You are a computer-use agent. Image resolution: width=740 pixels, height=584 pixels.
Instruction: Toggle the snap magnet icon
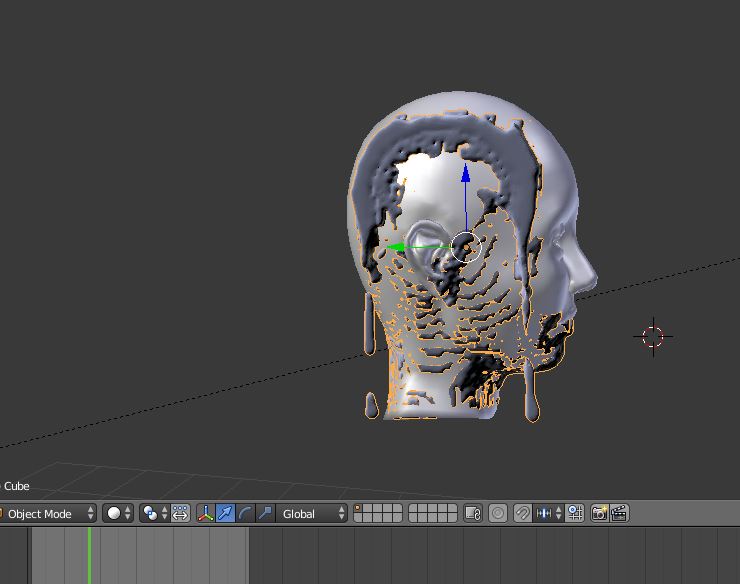pos(522,513)
